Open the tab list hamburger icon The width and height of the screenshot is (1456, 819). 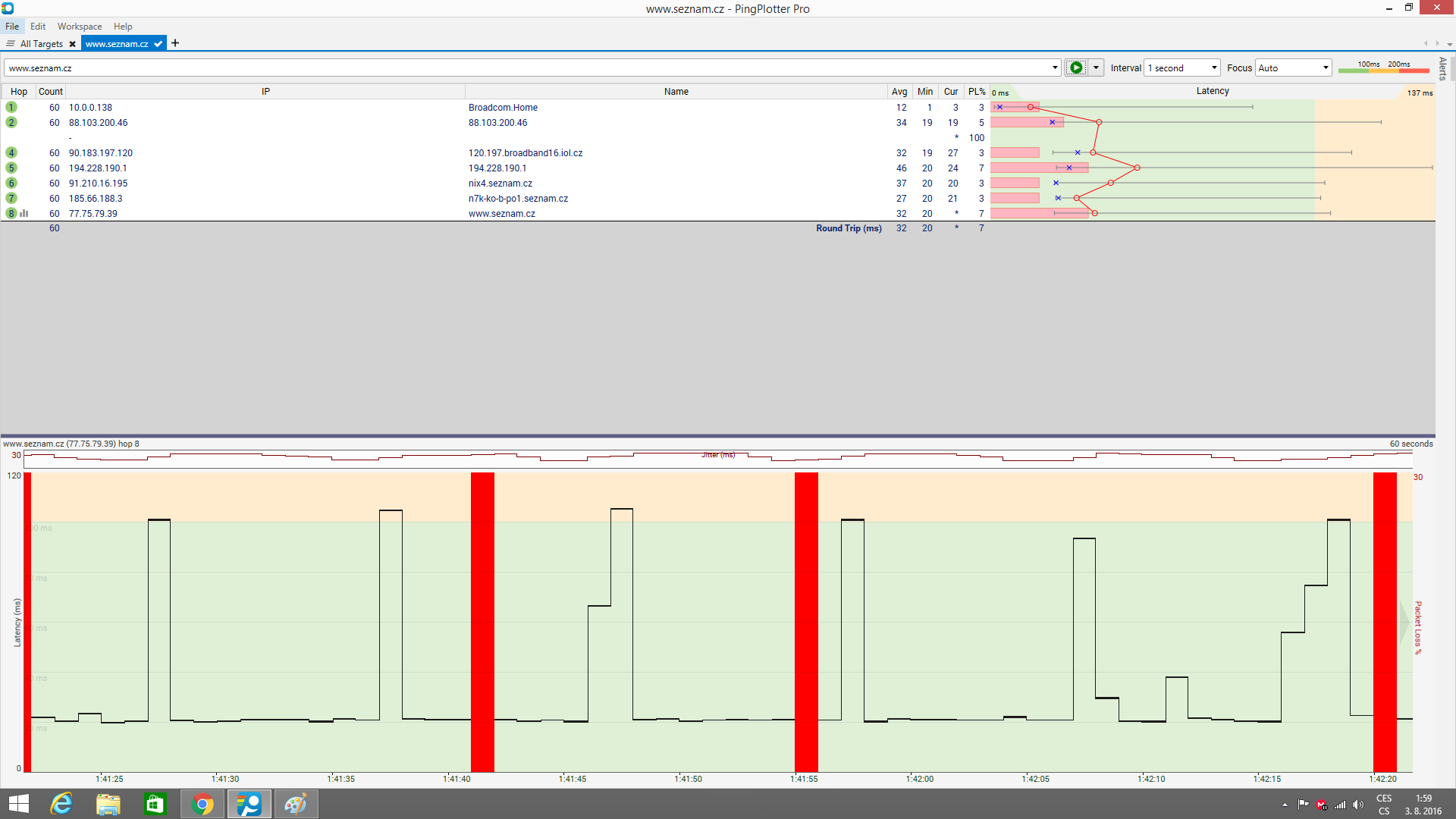[10, 44]
